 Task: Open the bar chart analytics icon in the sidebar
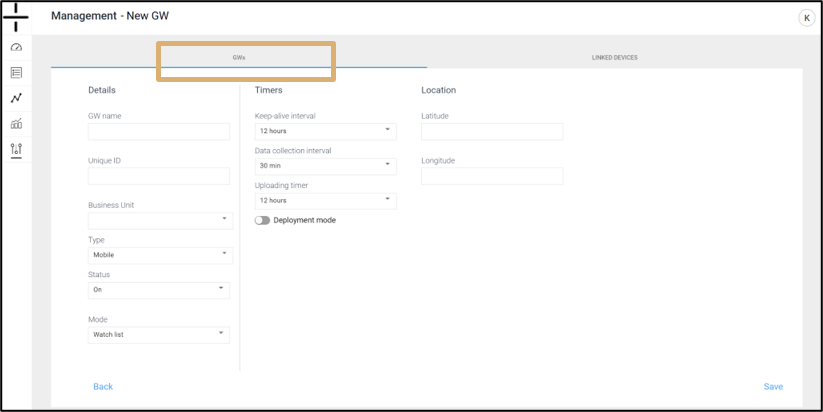pyautogui.click(x=16, y=123)
